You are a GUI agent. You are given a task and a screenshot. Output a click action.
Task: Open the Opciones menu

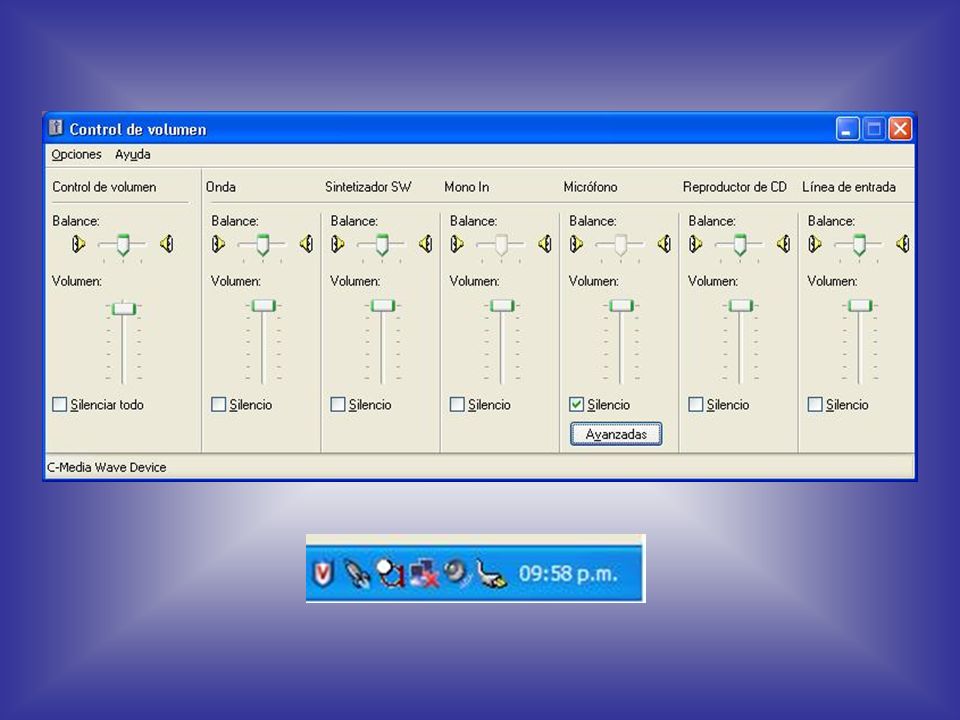pos(76,154)
